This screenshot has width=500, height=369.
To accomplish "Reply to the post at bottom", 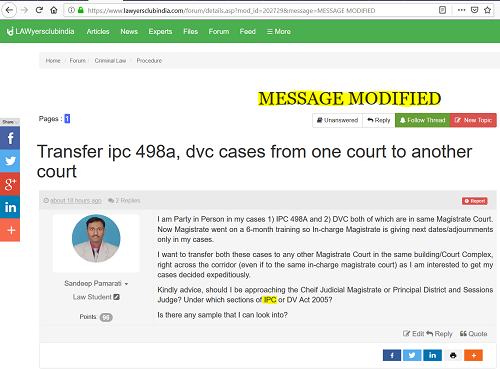I will (x=439, y=334).
